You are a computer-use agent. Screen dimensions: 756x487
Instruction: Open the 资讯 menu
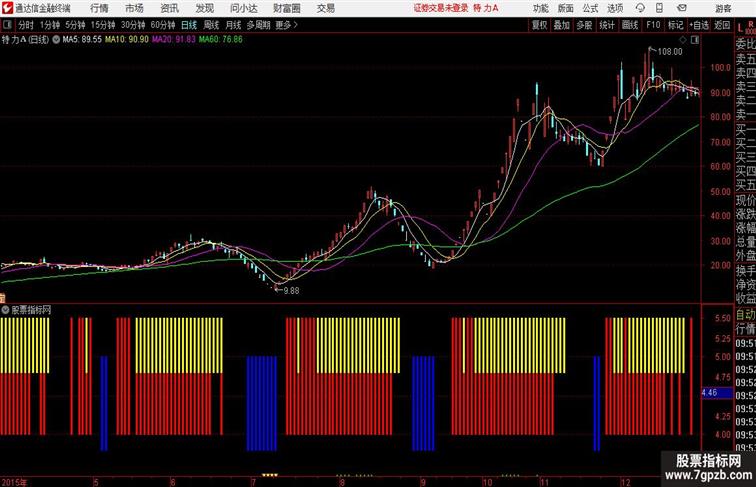pyautogui.click(x=169, y=8)
